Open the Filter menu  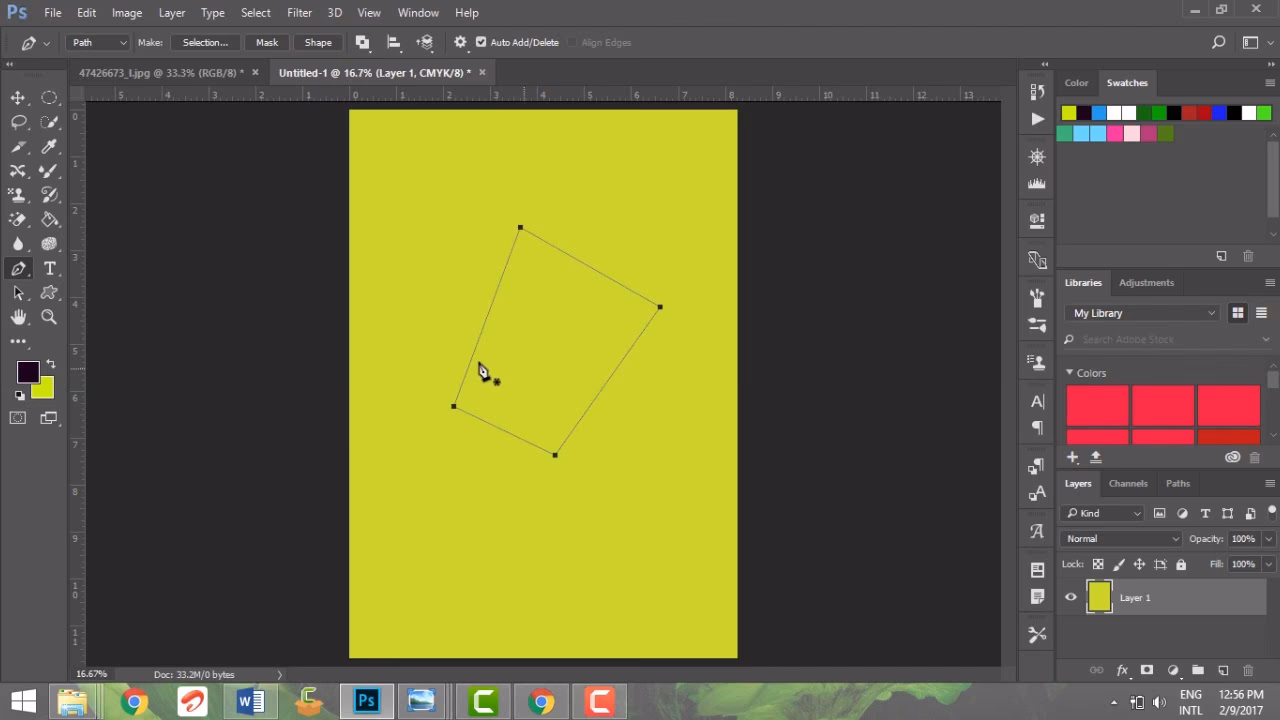point(299,12)
